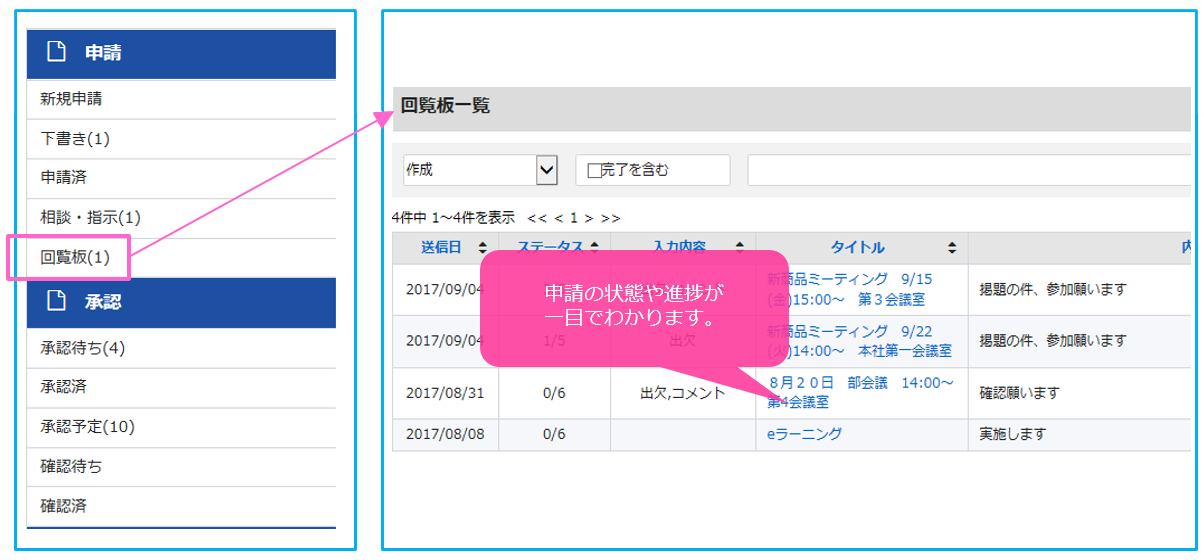The width and height of the screenshot is (1204, 560).
Task: Select 回覧板(1) in the sidebar
Action: pos(181,258)
